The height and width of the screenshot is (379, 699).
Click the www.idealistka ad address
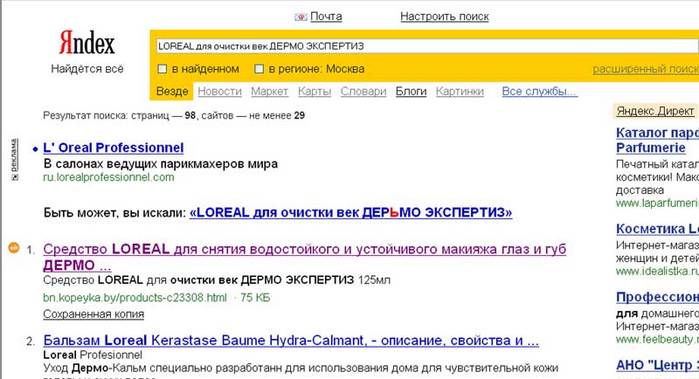(657, 271)
